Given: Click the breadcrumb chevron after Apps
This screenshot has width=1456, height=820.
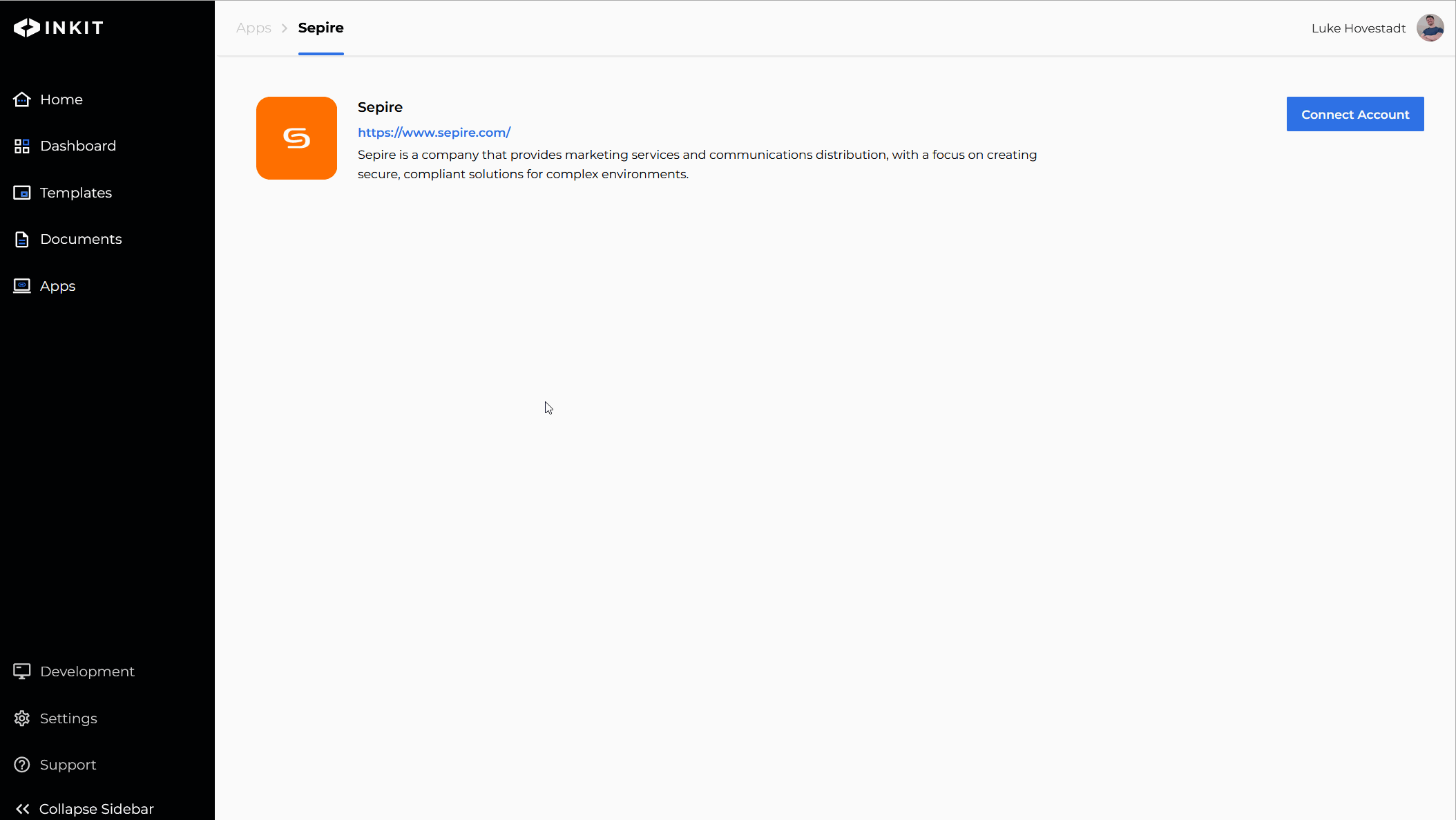Looking at the screenshot, I should [x=285, y=28].
